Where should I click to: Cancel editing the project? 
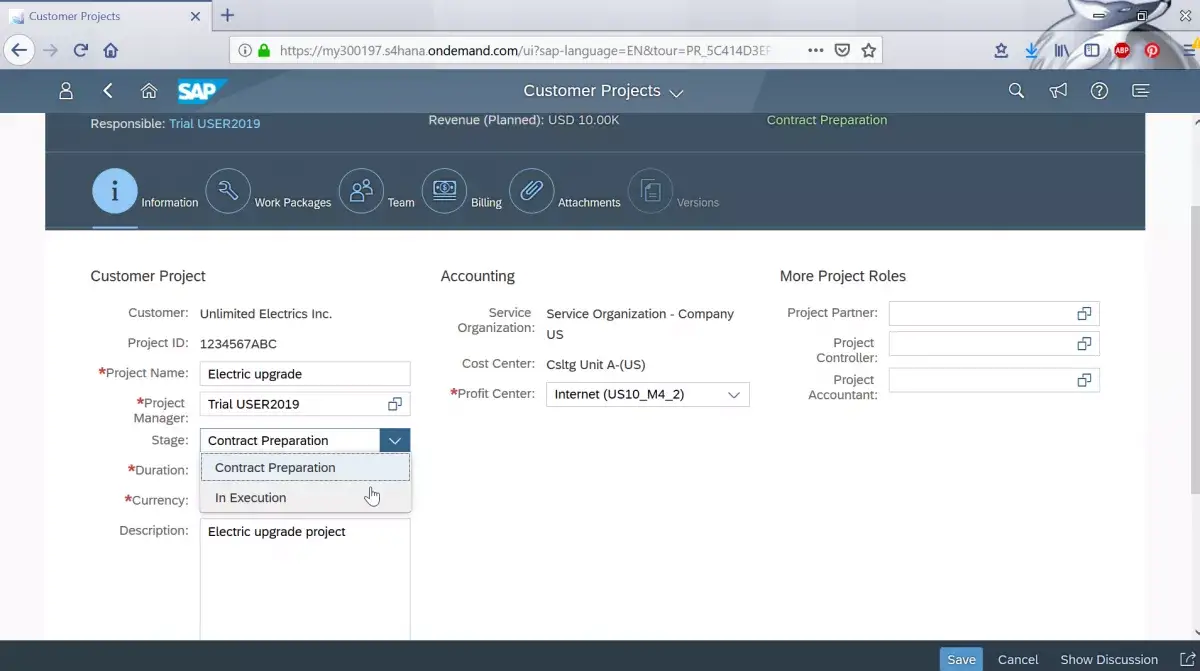[1018, 659]
